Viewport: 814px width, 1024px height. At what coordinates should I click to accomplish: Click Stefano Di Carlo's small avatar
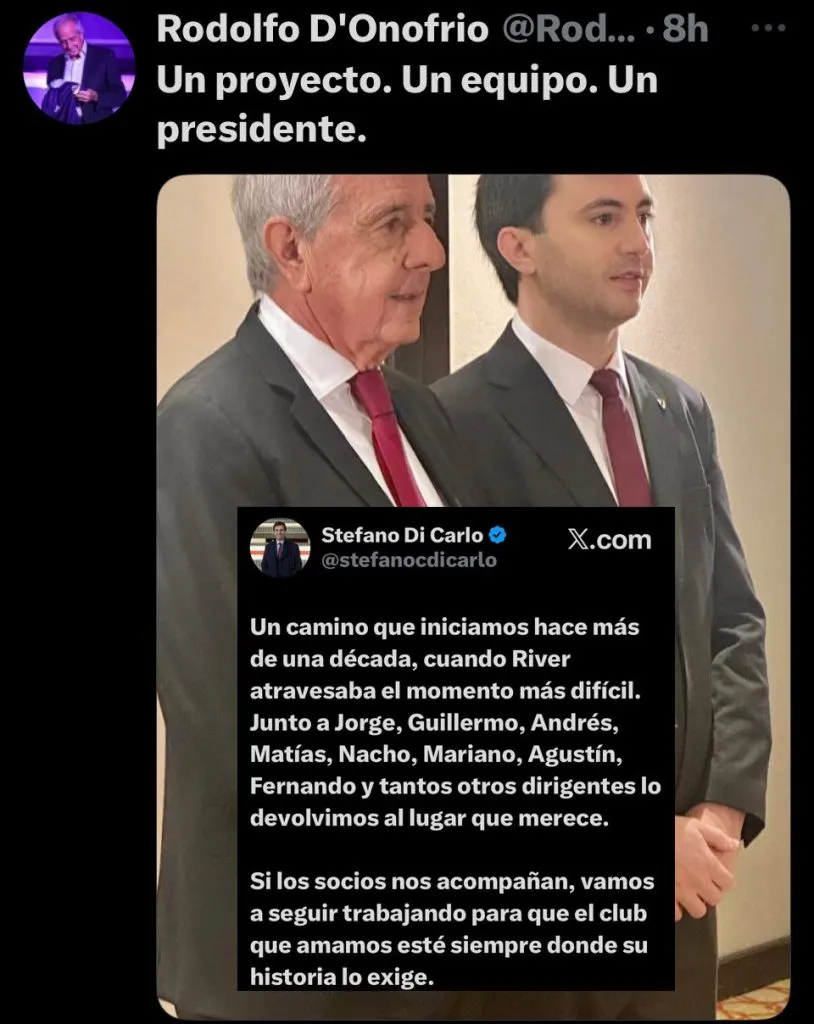[x=281, y=547]
